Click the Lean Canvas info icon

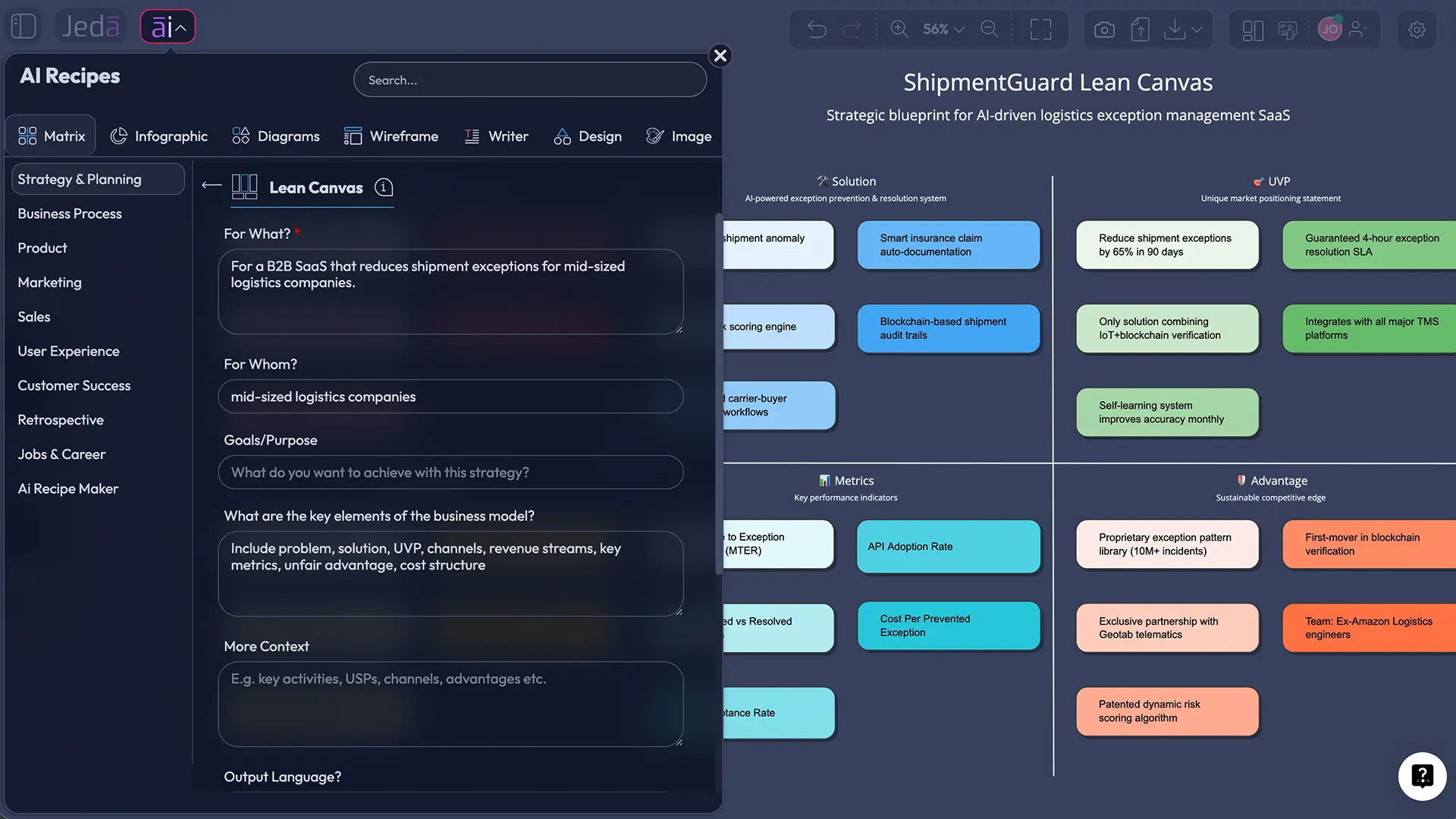tap(384, 187)
